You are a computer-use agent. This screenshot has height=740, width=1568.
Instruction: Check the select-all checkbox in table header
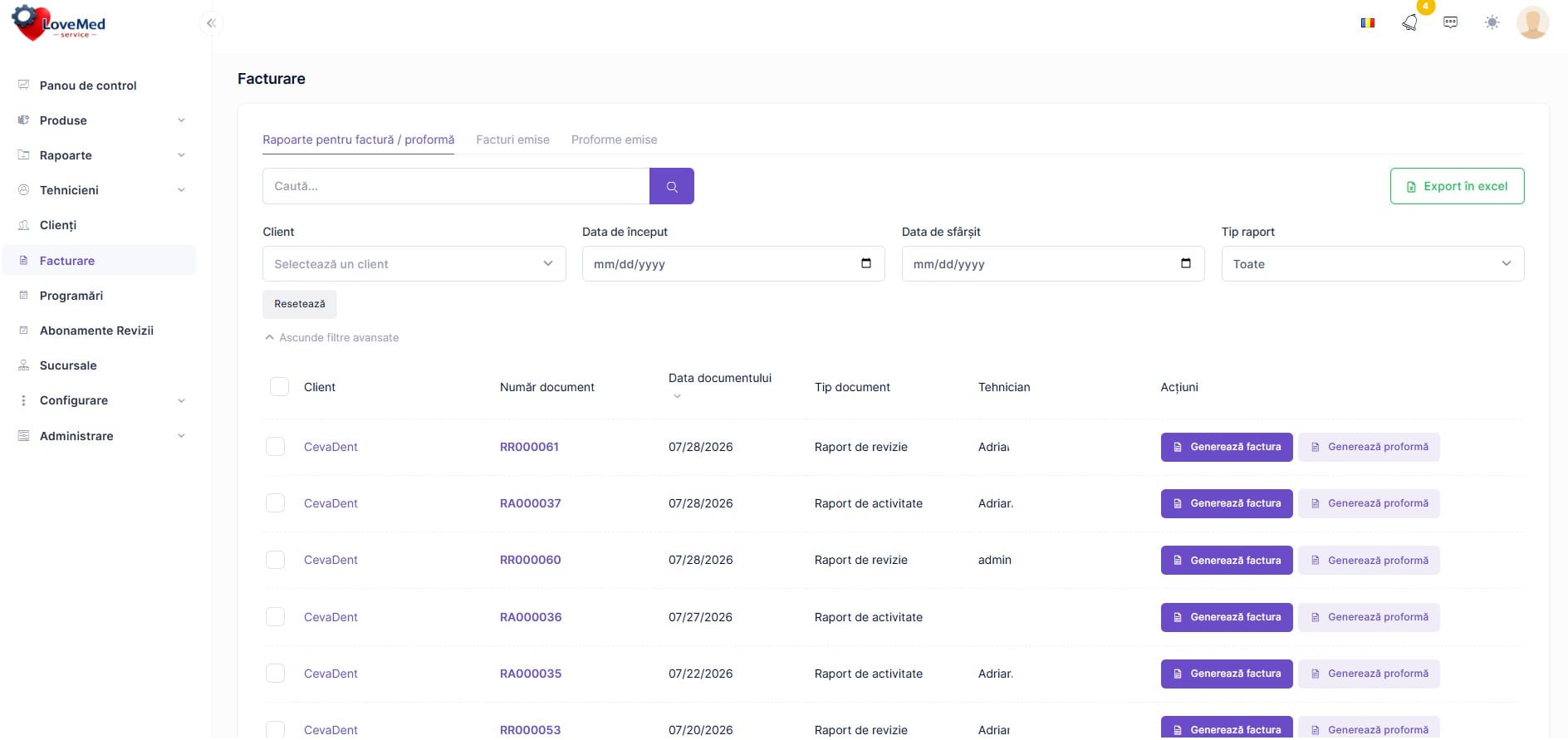pyautogui.click(x=280, y=387)
